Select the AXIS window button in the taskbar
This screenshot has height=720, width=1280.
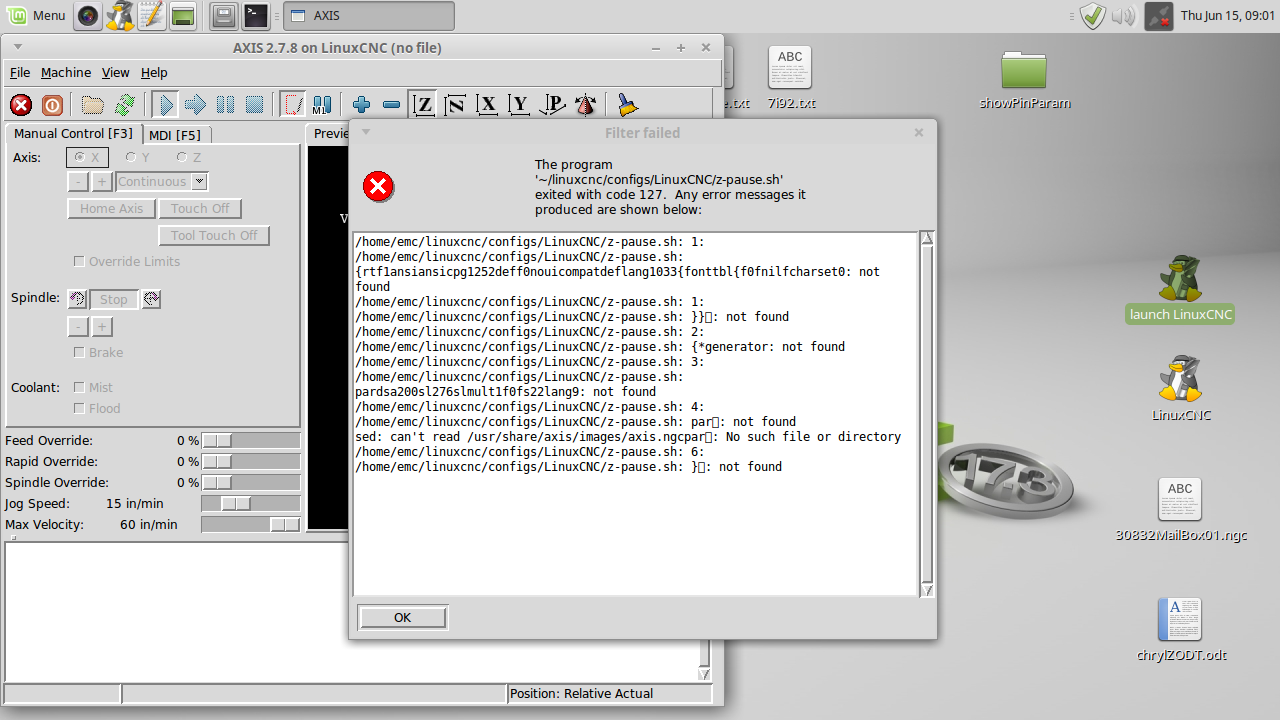point(369,16)
